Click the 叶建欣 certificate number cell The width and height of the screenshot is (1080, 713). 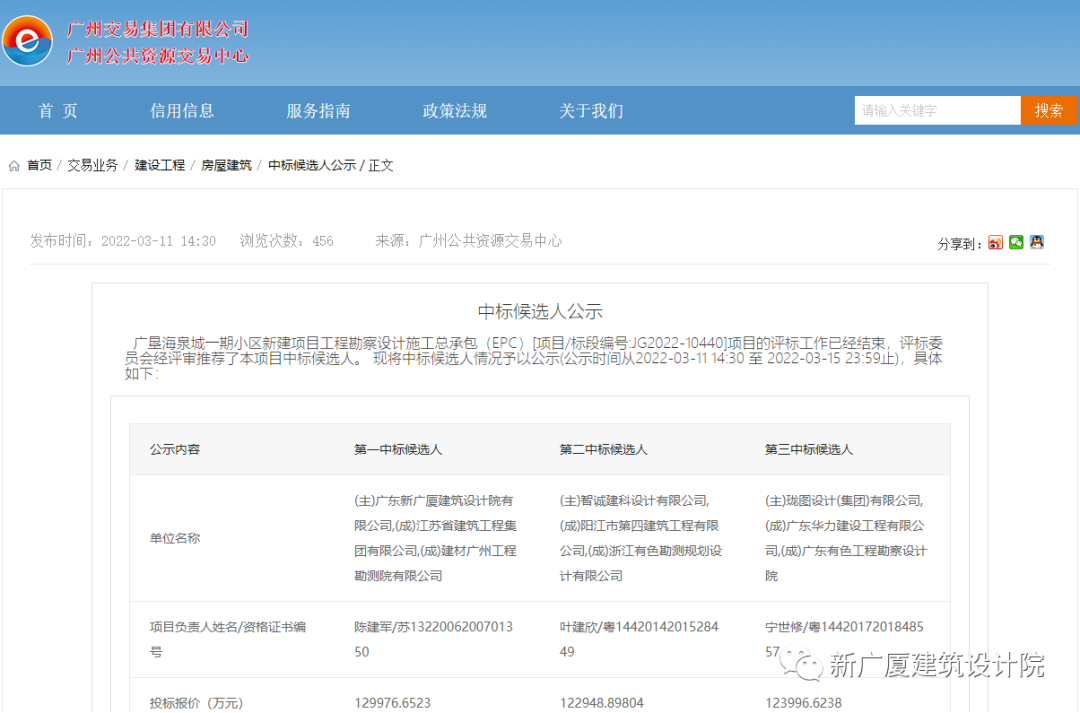point(638,639)
